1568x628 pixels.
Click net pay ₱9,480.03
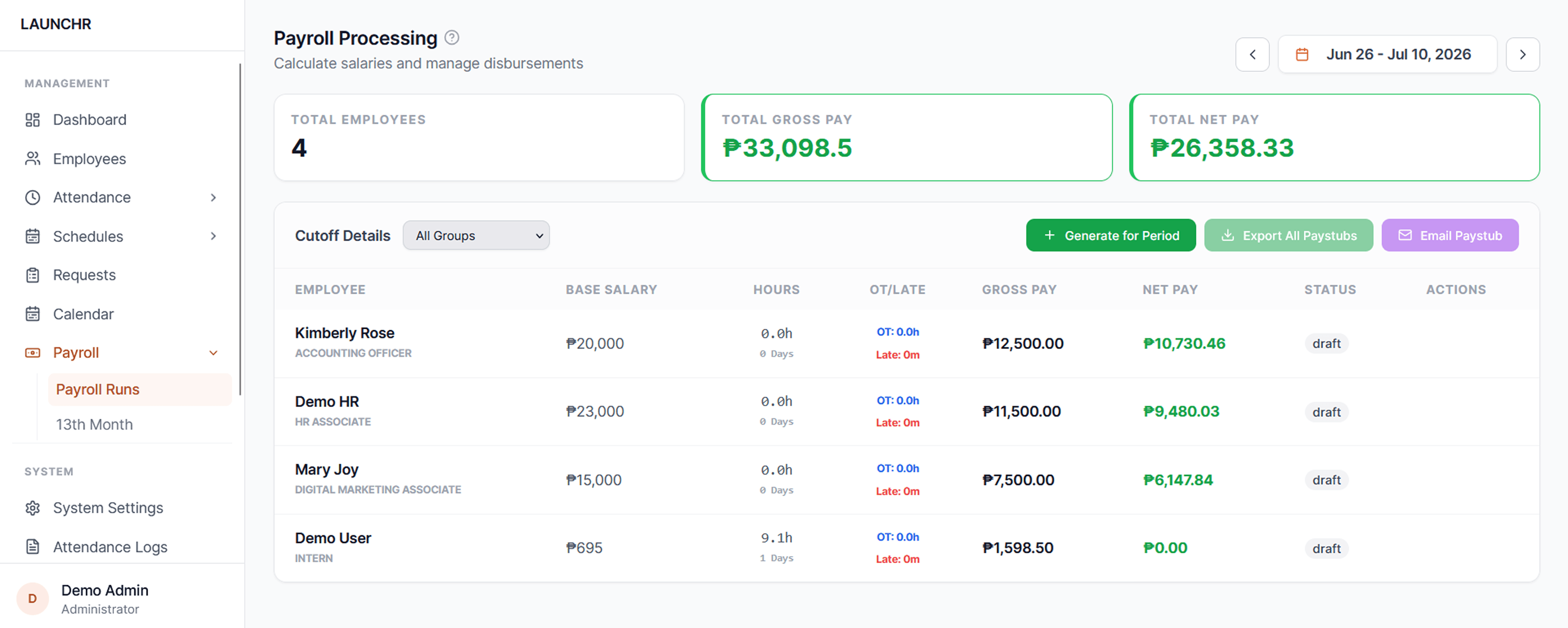click(1182, 412)
